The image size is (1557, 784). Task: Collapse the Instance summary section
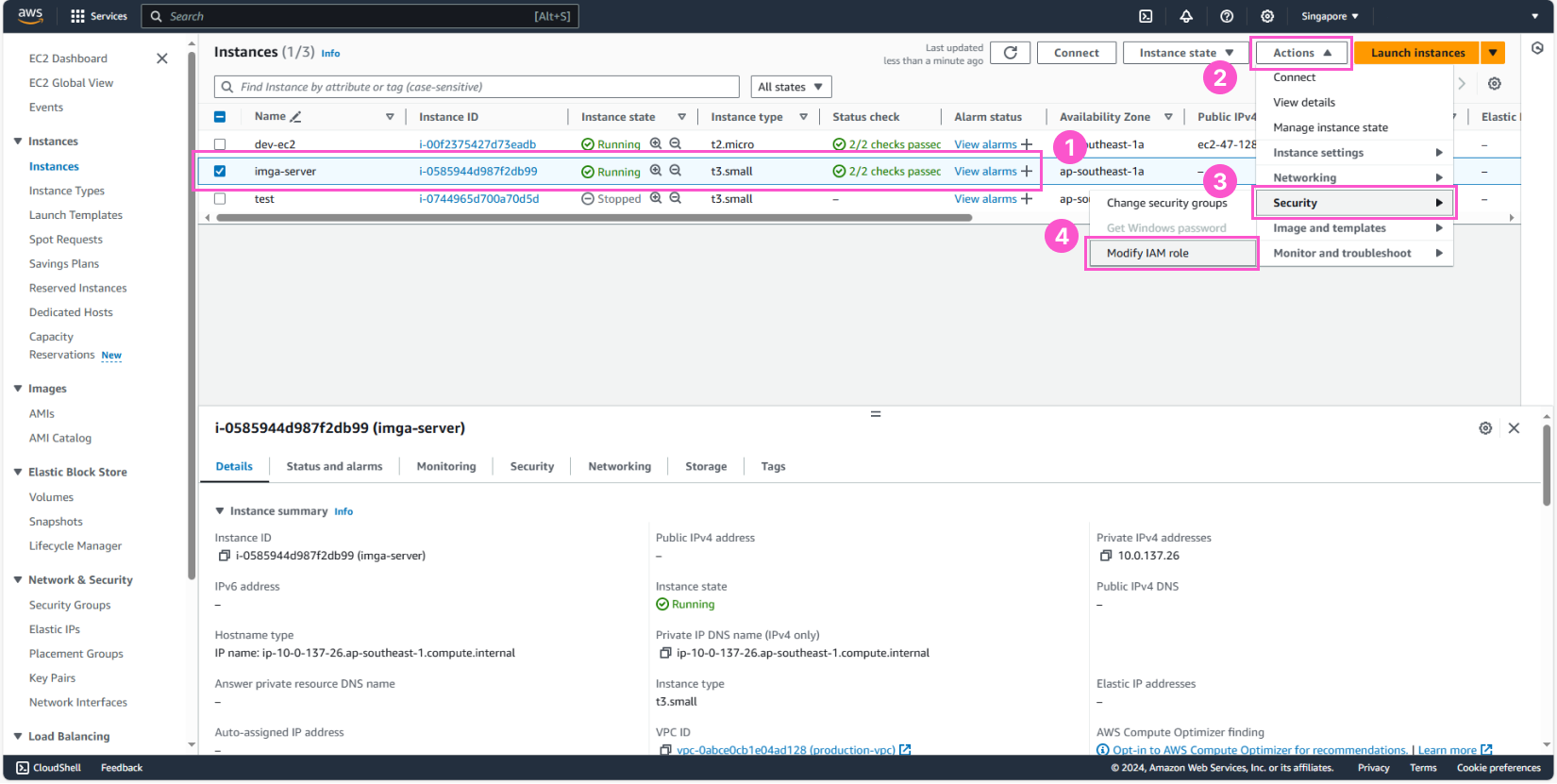coord(220,511)
